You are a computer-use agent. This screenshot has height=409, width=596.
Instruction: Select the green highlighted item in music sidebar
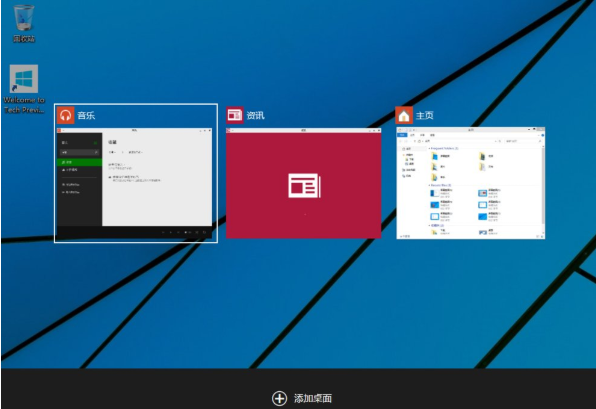(79, 162)
